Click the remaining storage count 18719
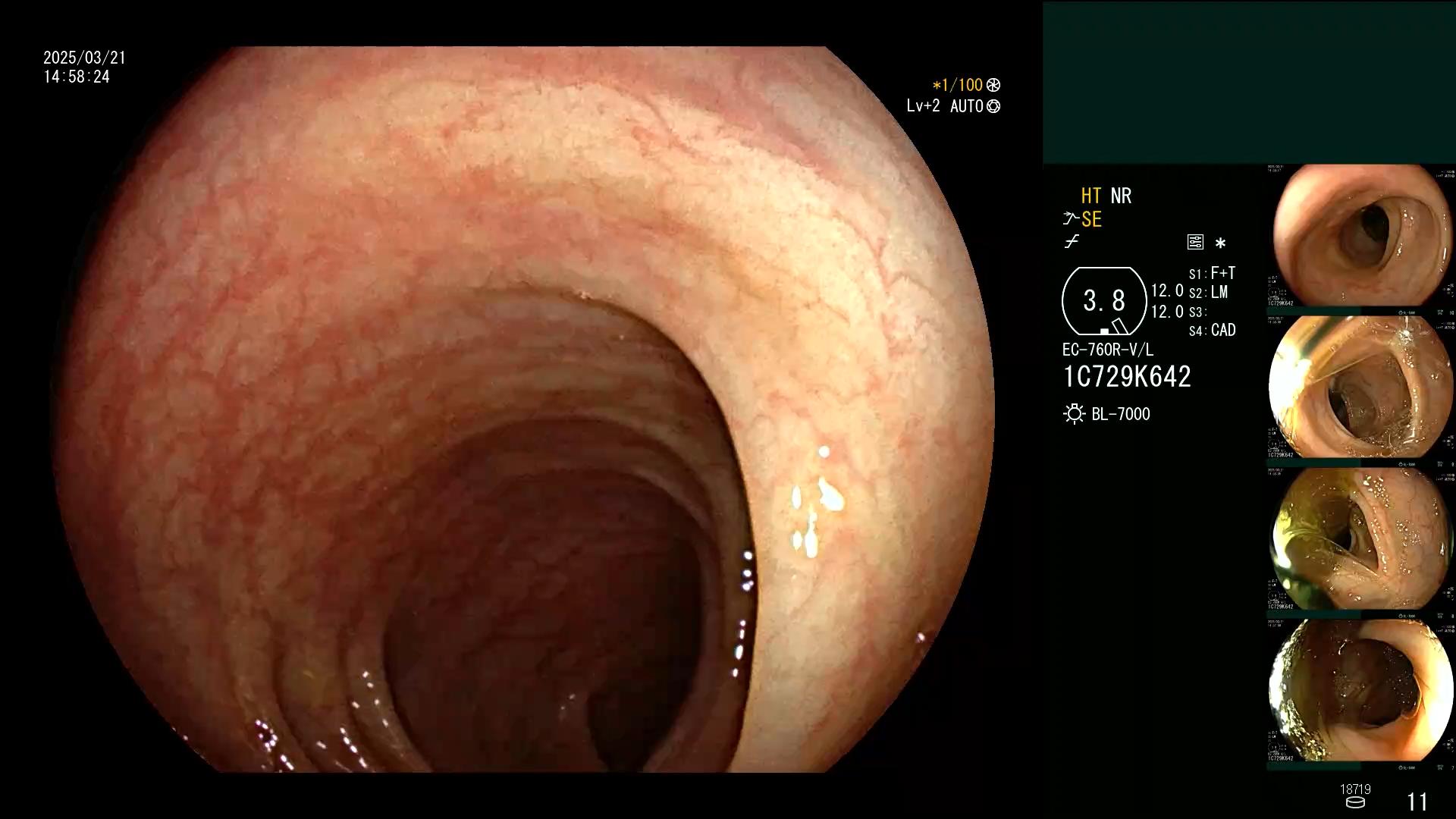 [x=1355, y=789]
